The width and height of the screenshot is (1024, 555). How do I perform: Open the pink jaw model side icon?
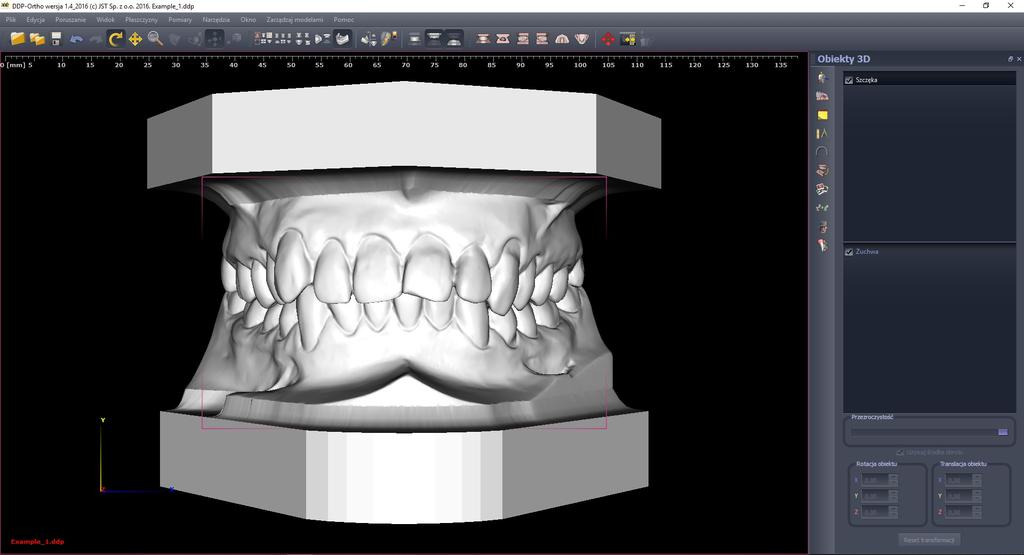(822, 96)
